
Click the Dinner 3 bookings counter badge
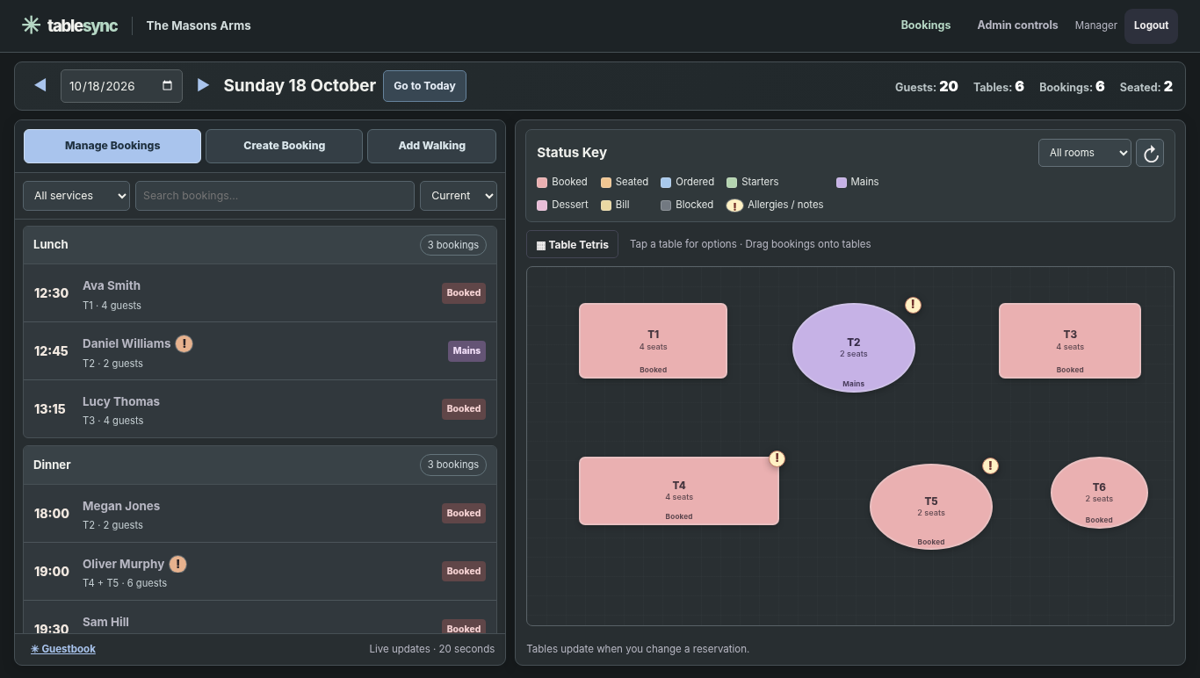tap(453, 465)
